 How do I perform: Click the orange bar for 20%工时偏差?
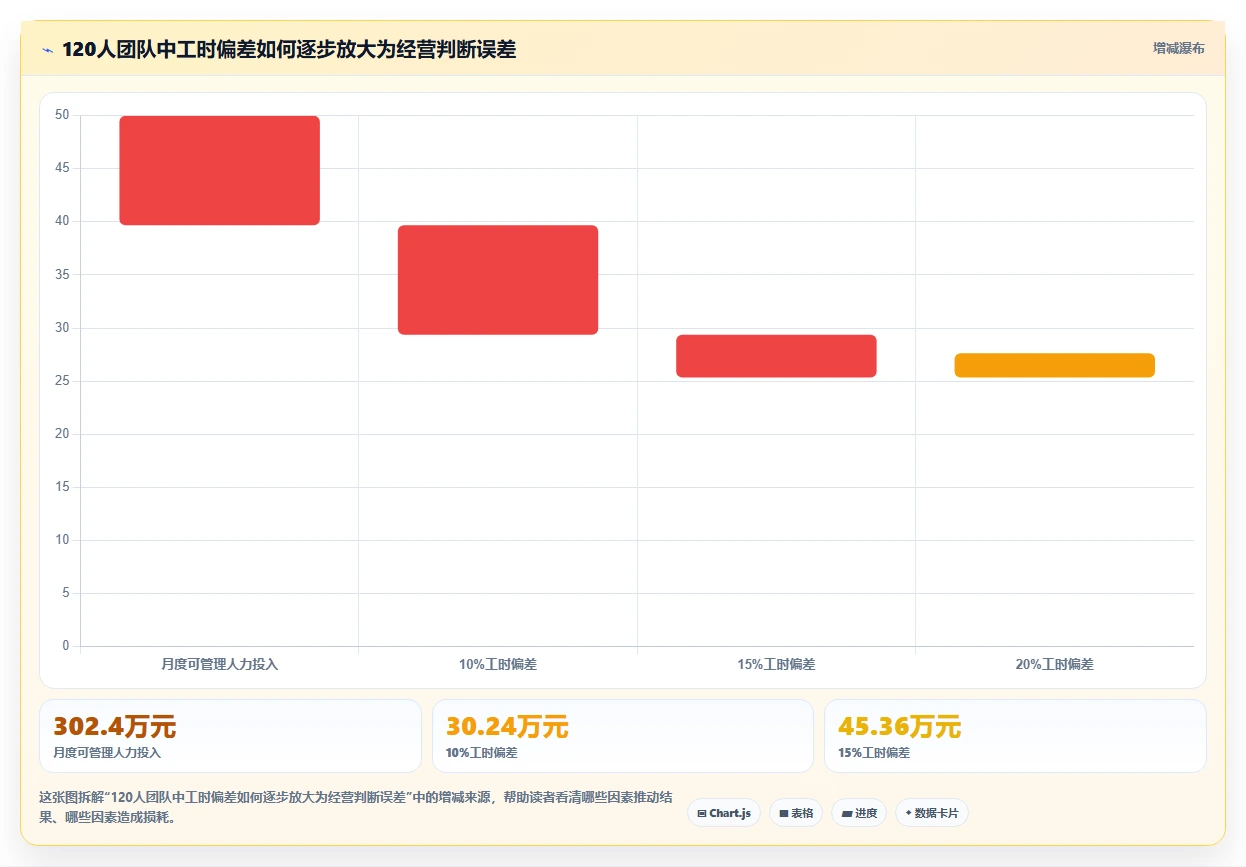pos(1055,365)
